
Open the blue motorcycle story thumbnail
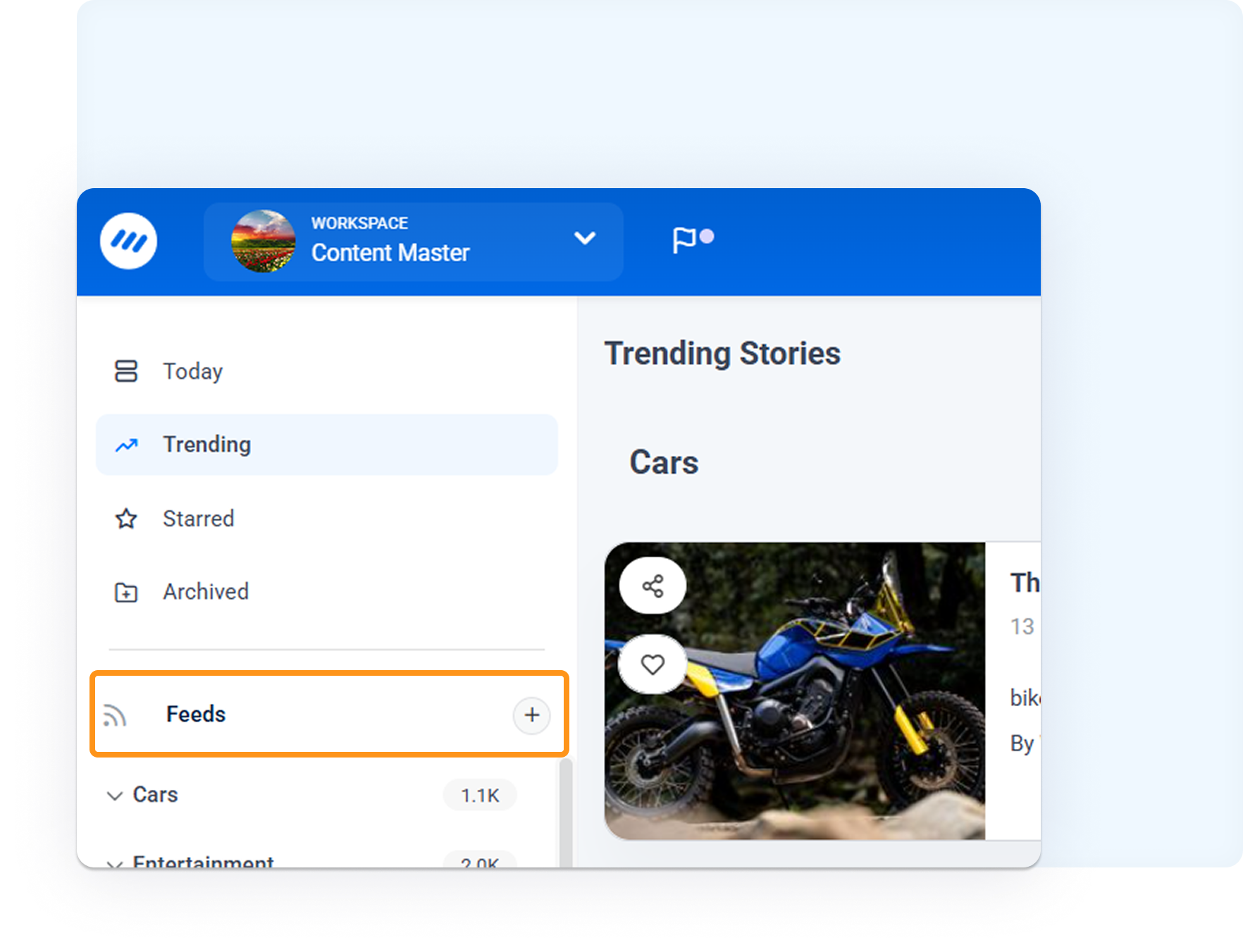point(795,691)
